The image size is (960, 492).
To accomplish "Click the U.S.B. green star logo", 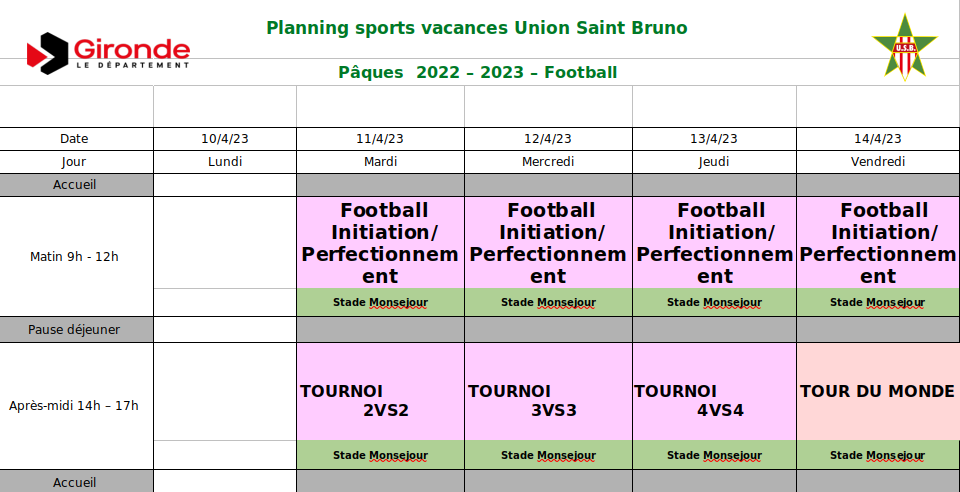I will pyautogui.click(x=904, y=47).
